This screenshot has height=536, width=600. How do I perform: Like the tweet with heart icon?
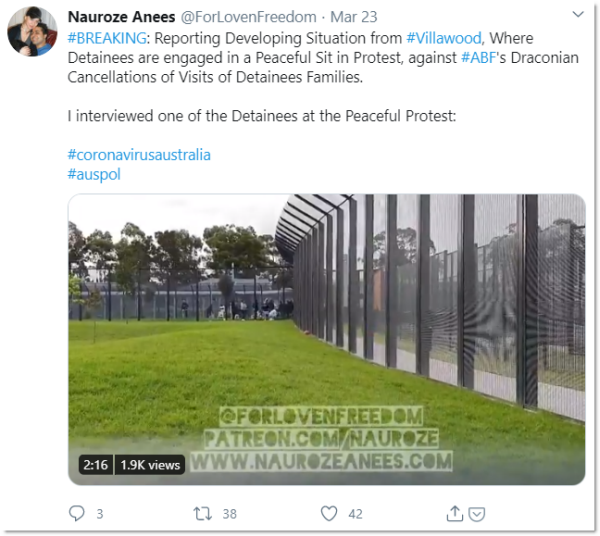click(329, 513)
